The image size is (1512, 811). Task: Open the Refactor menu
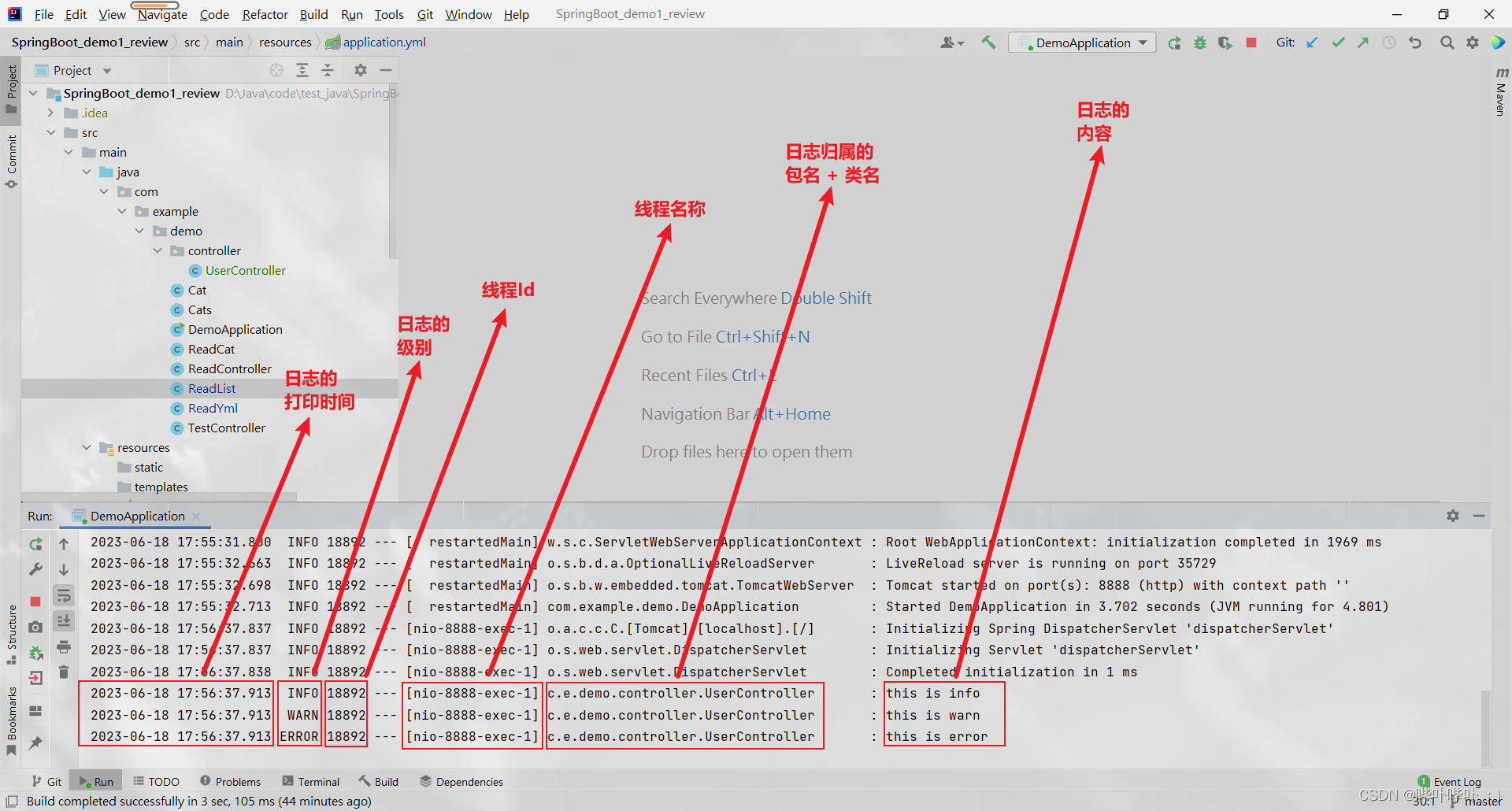[265, 14]
